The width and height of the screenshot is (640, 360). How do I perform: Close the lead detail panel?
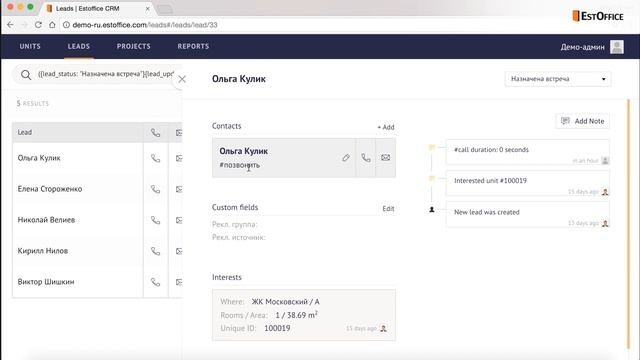[182, 79]
